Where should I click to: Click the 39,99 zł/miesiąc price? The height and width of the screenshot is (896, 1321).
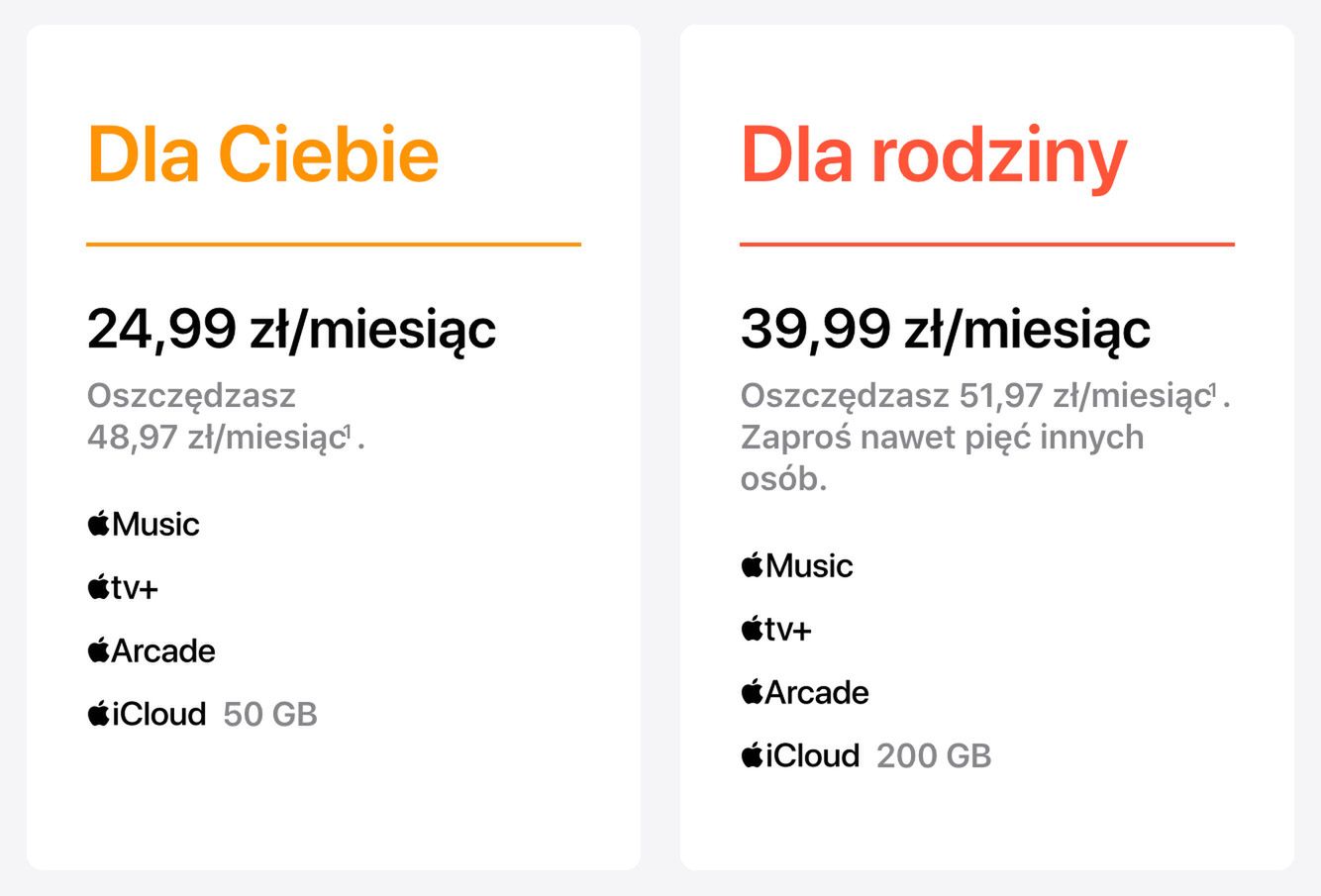(x=945, y=329)
